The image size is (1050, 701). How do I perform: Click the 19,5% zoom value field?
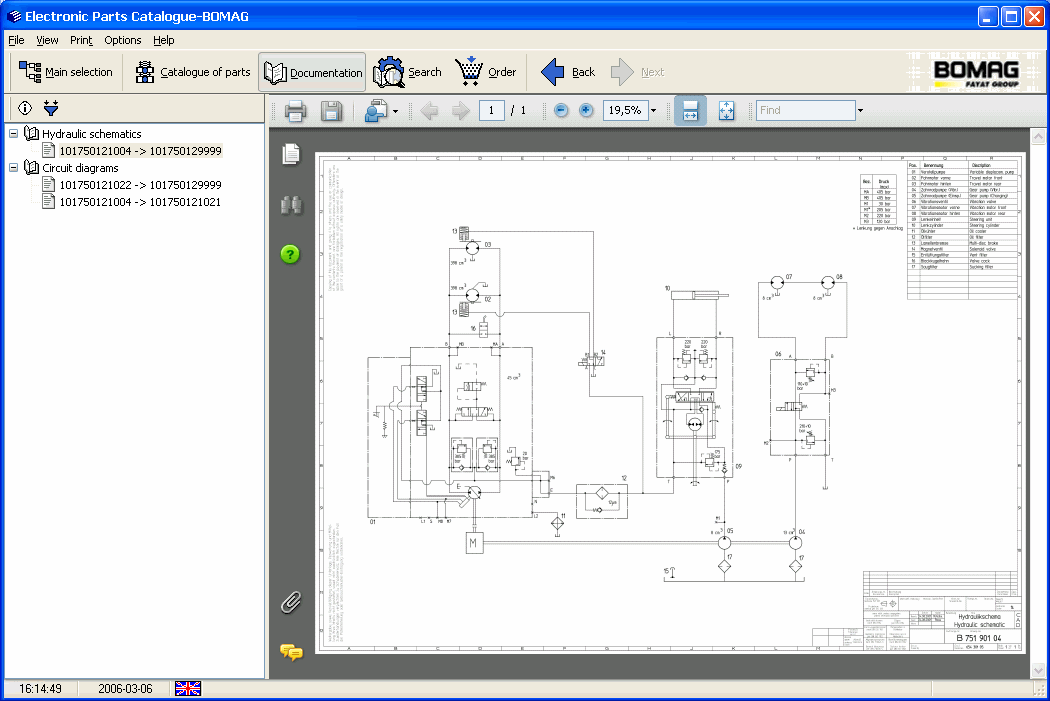click(x=625, y=110)
